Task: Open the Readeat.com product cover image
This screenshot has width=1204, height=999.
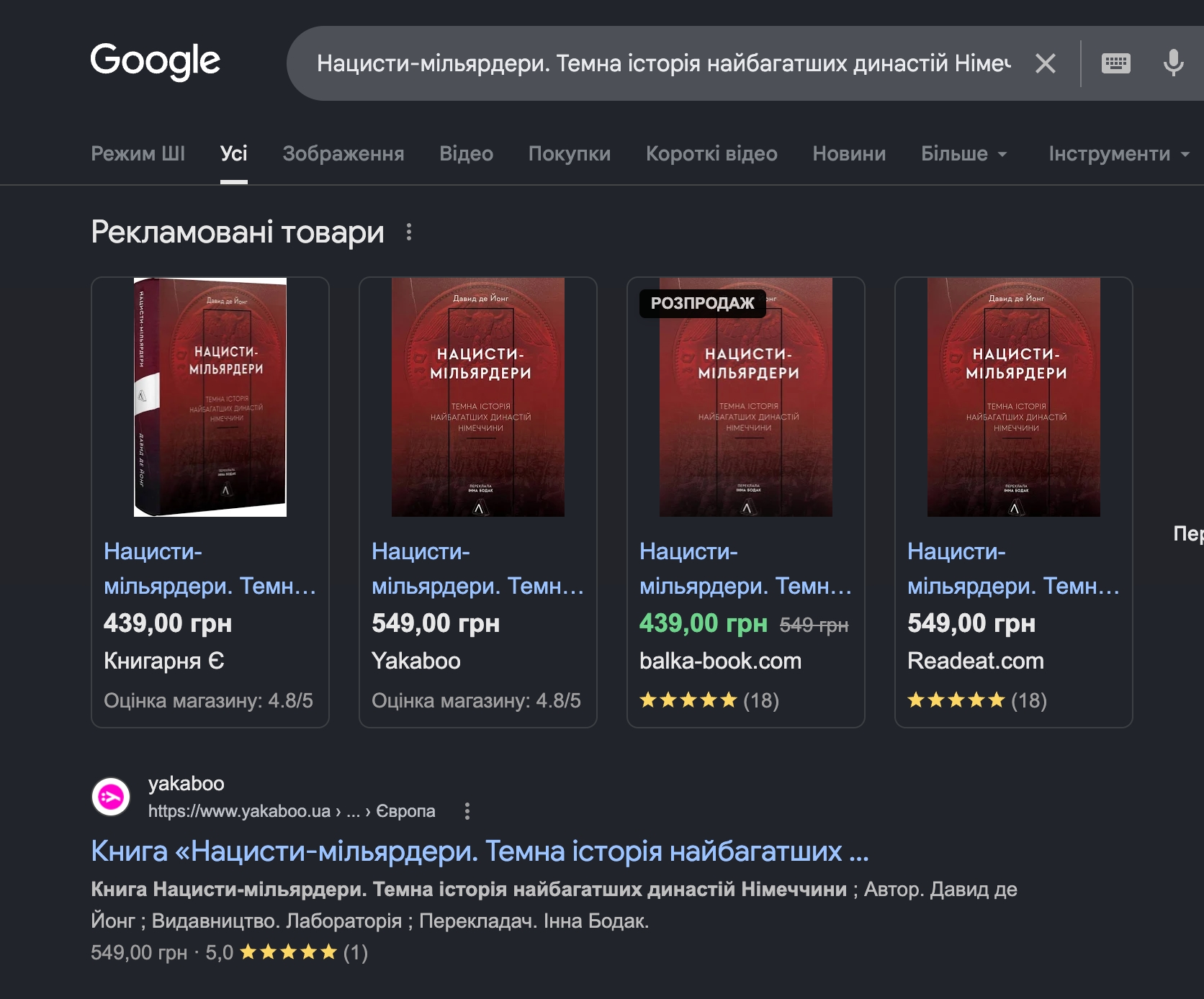Action: point(1014,397)
